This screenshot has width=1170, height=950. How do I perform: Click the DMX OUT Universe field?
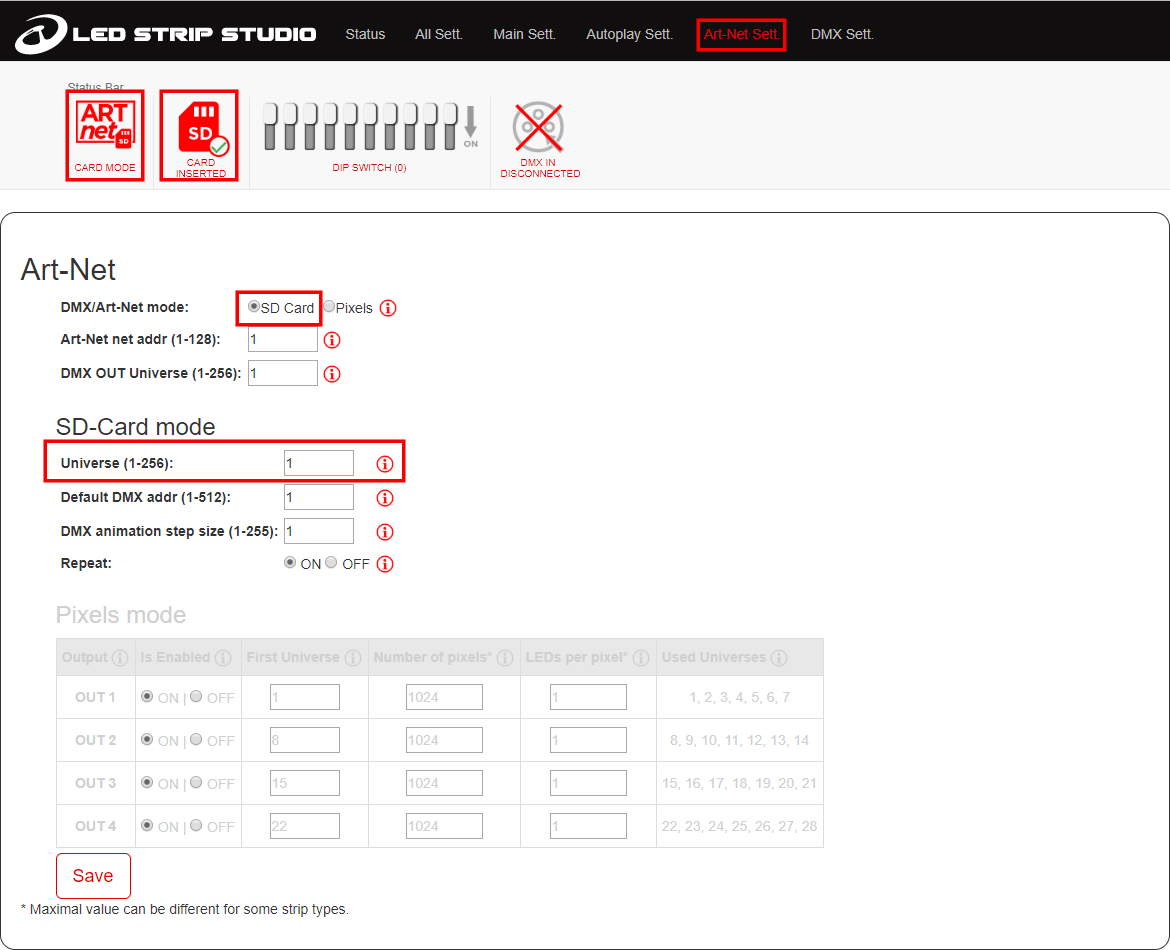click(283, 373)
